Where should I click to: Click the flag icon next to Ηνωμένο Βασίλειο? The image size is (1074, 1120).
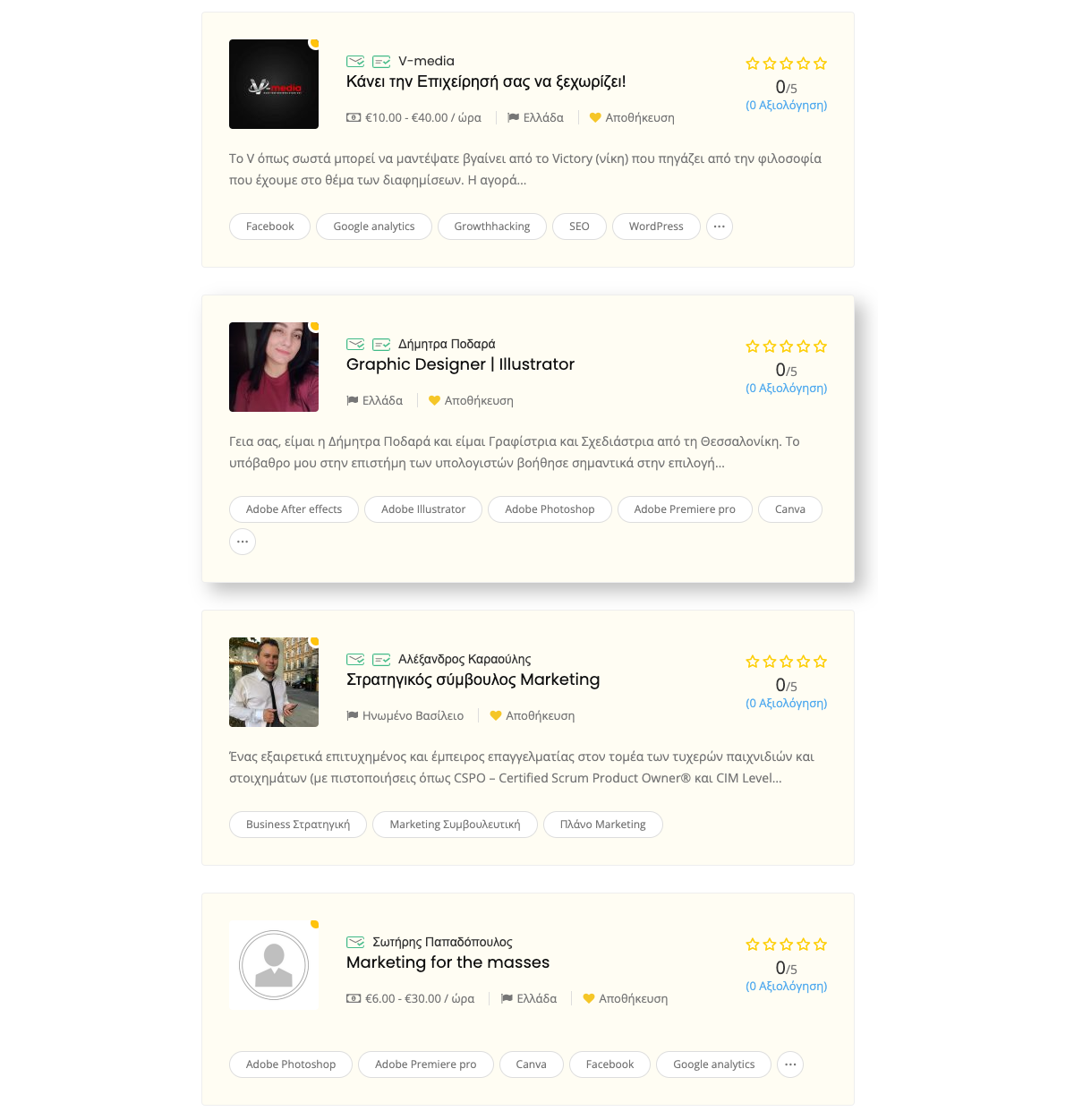[352, 715]
